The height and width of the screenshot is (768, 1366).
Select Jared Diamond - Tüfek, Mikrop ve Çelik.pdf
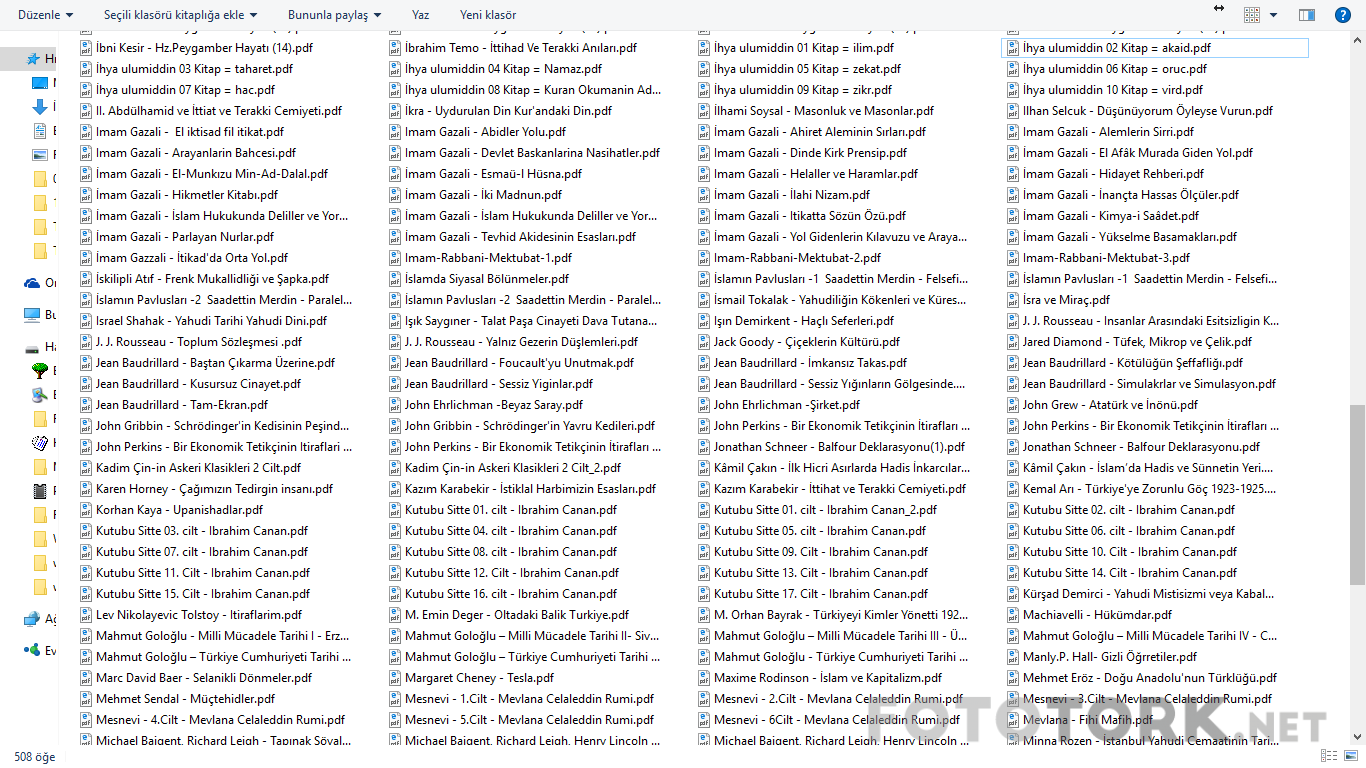point(1128,341)
